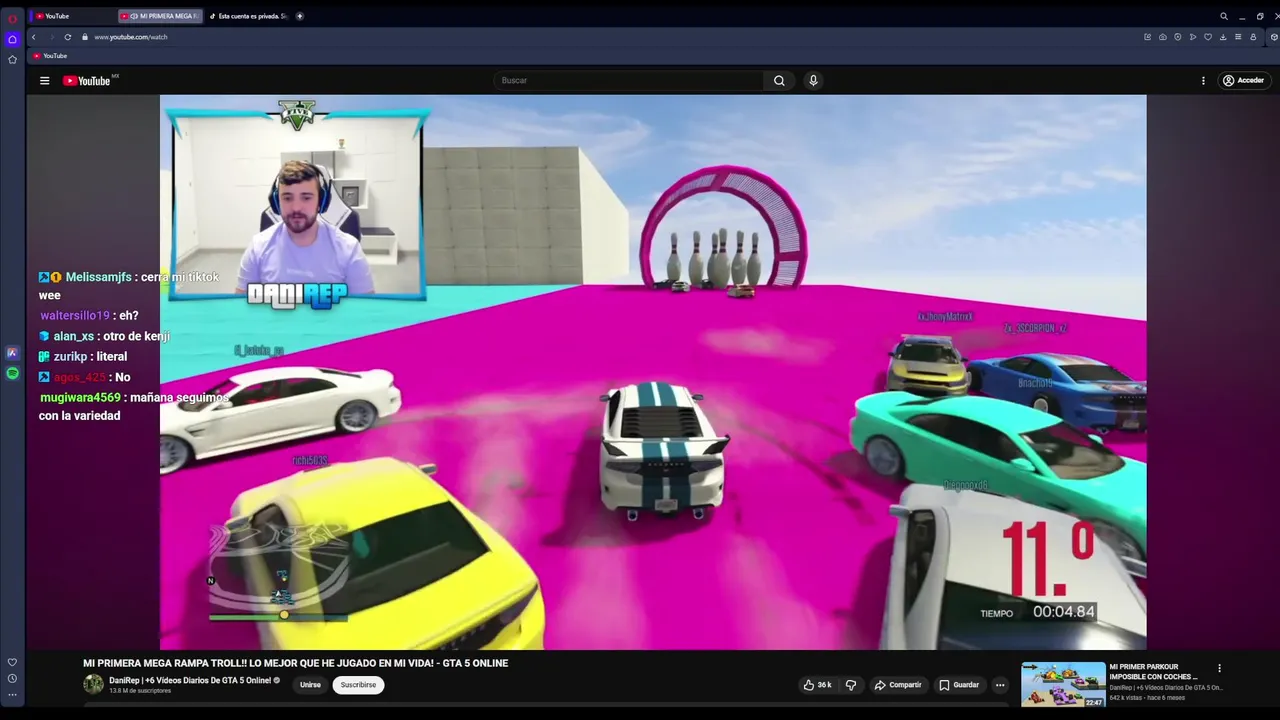Save the video using Guardar

tap(959, 685)
